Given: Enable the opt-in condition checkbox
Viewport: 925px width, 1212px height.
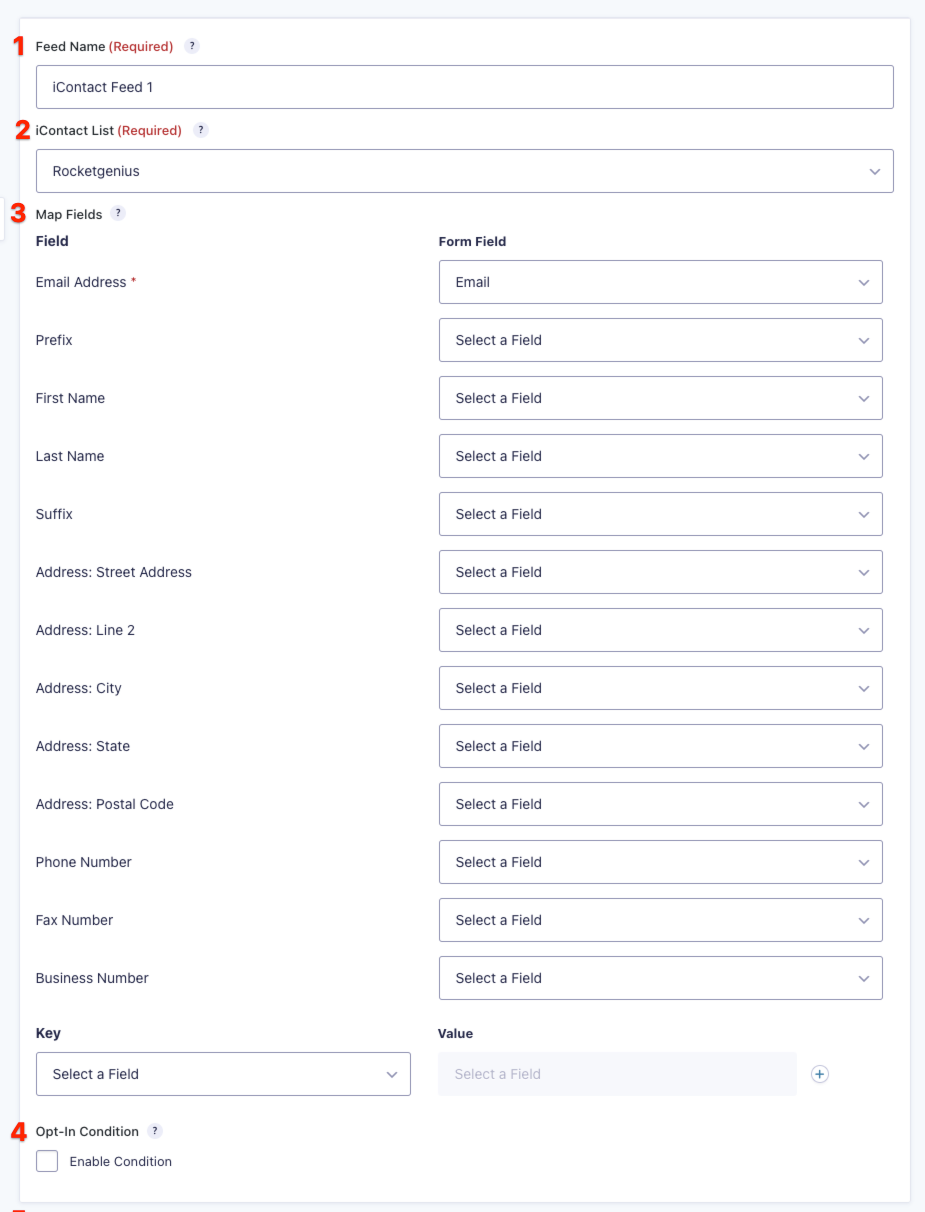Looking at the screenshot, I should coord(46,1161).
